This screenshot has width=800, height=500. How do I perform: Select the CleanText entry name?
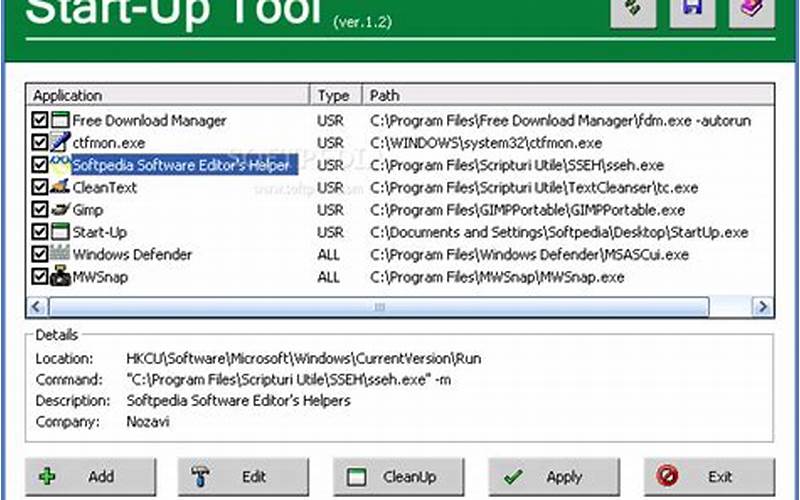click(105, 188)
